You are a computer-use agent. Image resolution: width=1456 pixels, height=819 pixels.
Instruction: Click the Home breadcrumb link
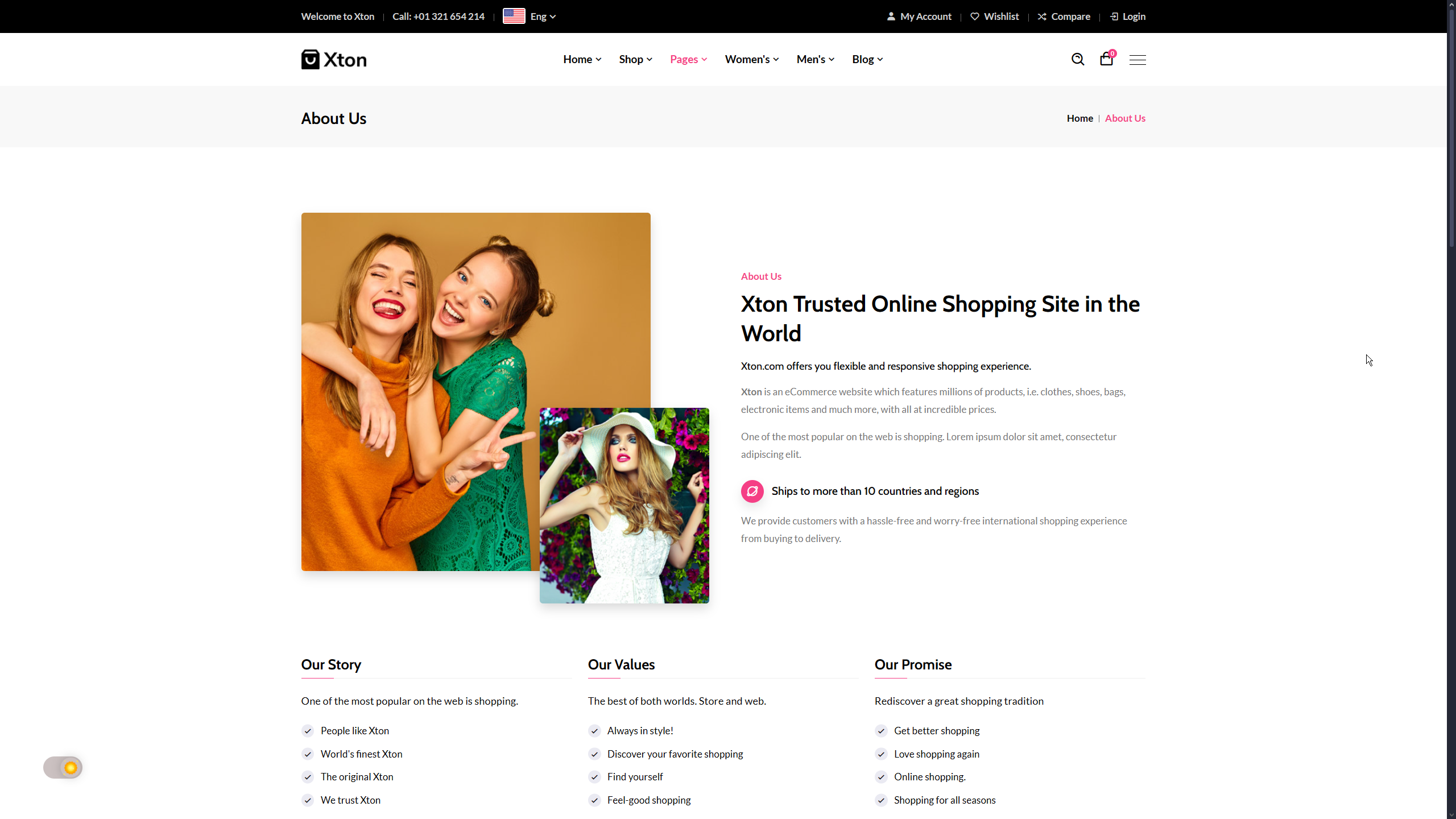(x=1079, y=118)
